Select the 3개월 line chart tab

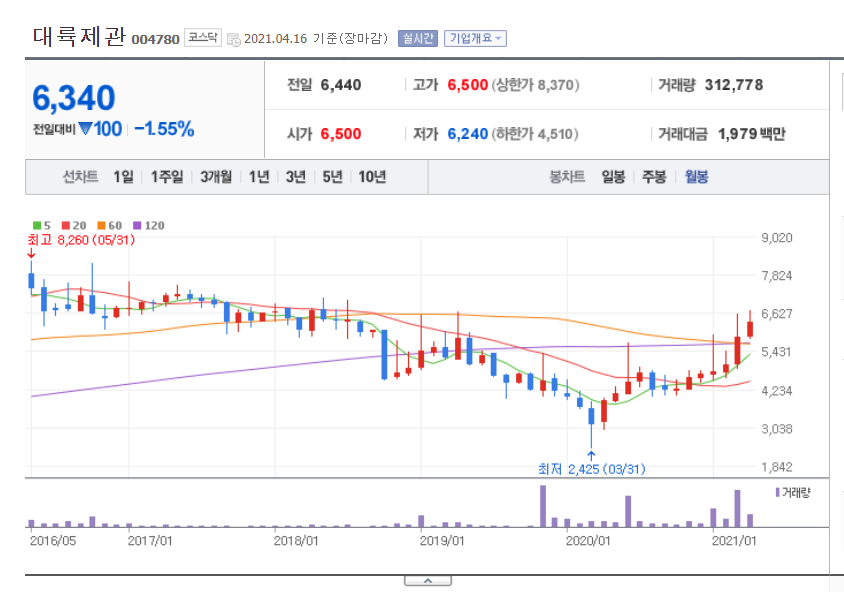(216, 177)
